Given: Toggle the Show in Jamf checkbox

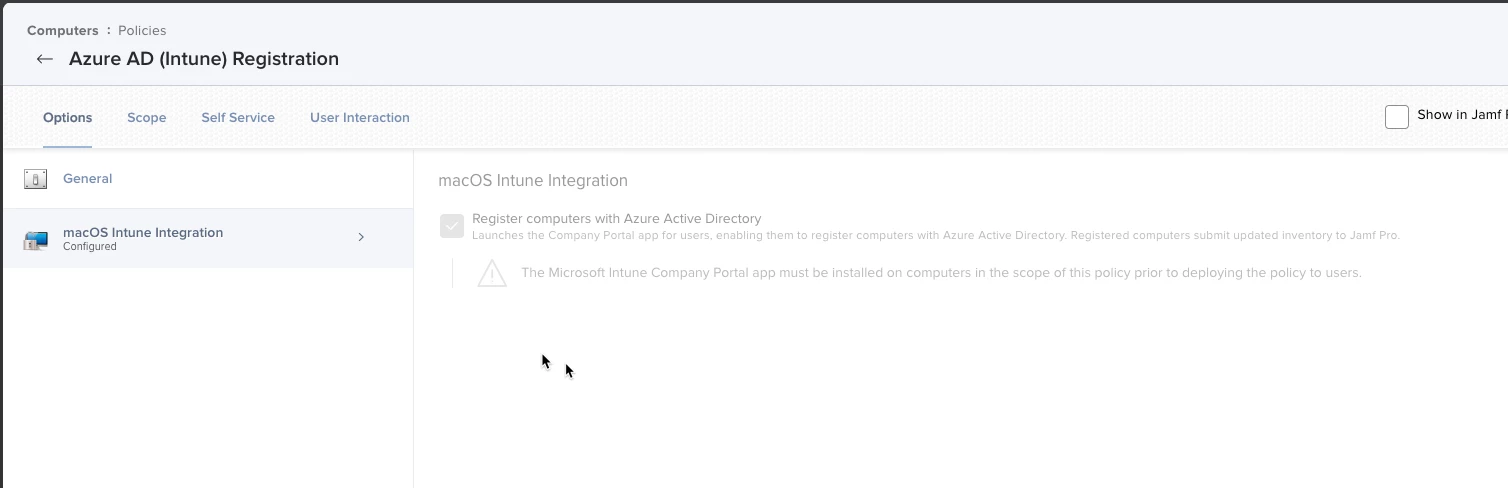Looking at the screenshot, I should (x=1397, y=117).
